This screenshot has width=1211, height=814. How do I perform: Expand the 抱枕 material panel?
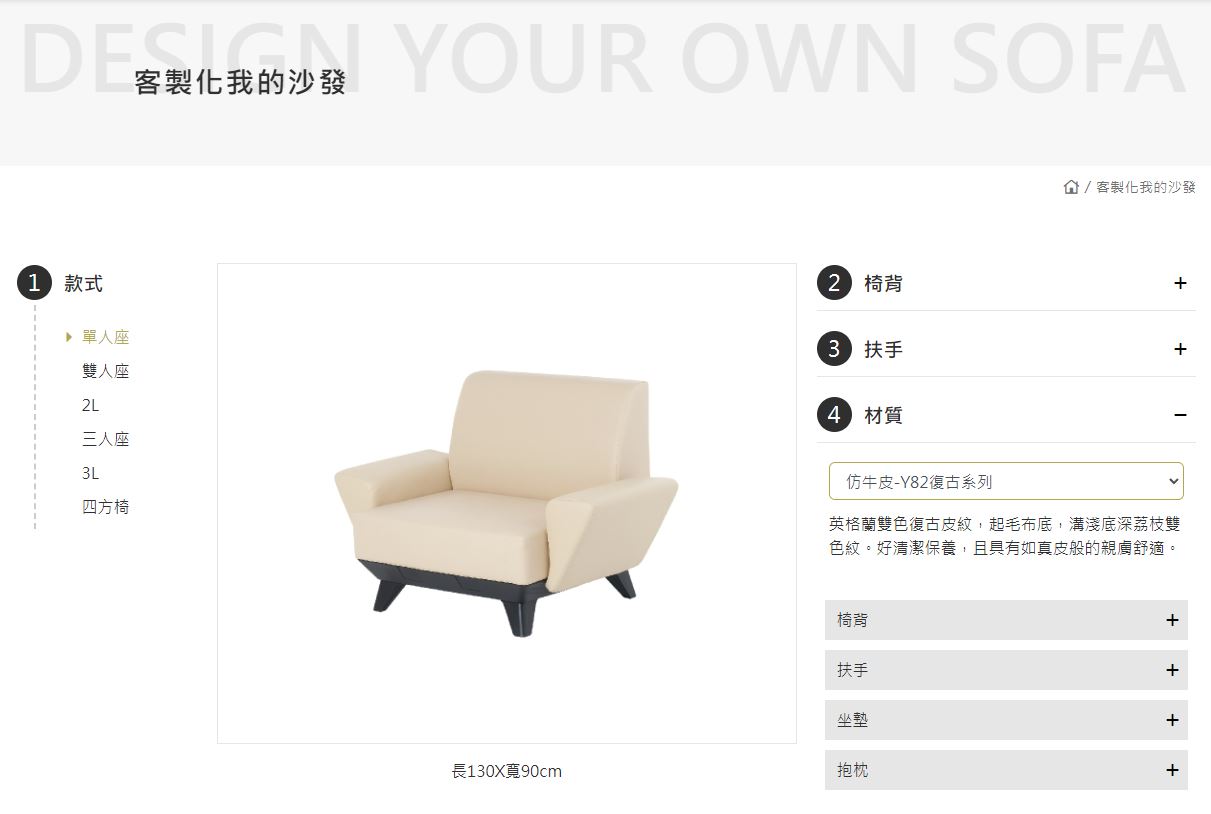1006,770
